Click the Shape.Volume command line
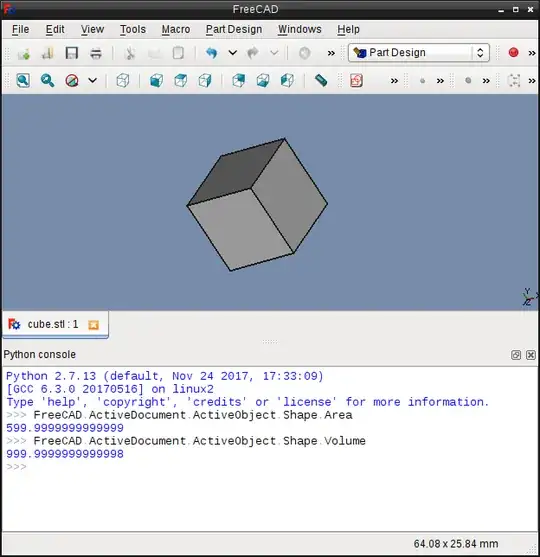 (x=199, y=441)
